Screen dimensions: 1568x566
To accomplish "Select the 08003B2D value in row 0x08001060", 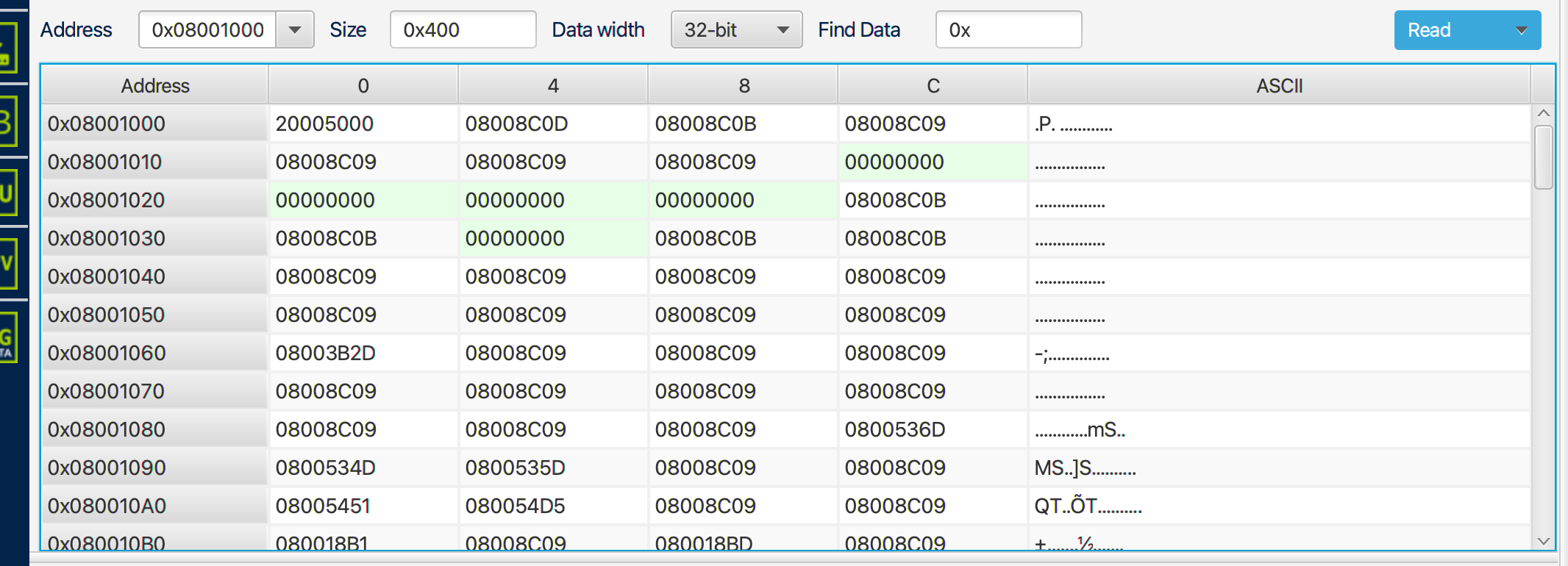I will coord(325,353).
